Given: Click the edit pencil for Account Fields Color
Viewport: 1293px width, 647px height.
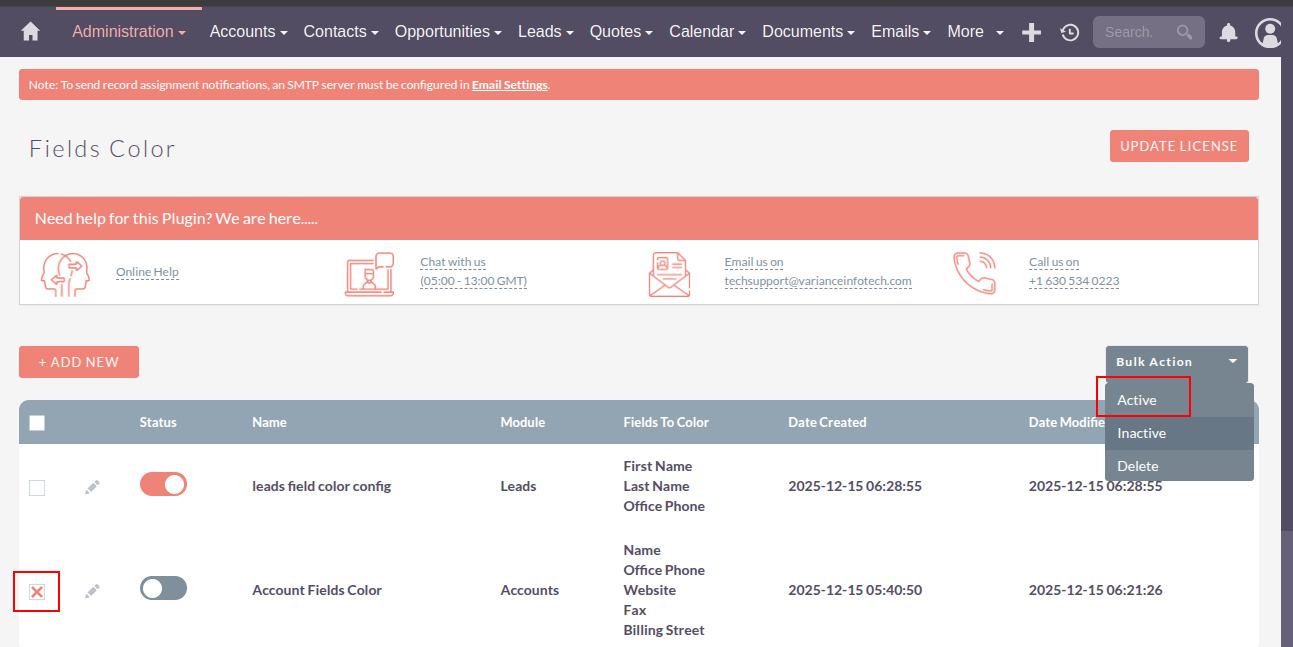Looking at the screenshot, I should pyautogui.click(x=92, y=591).
